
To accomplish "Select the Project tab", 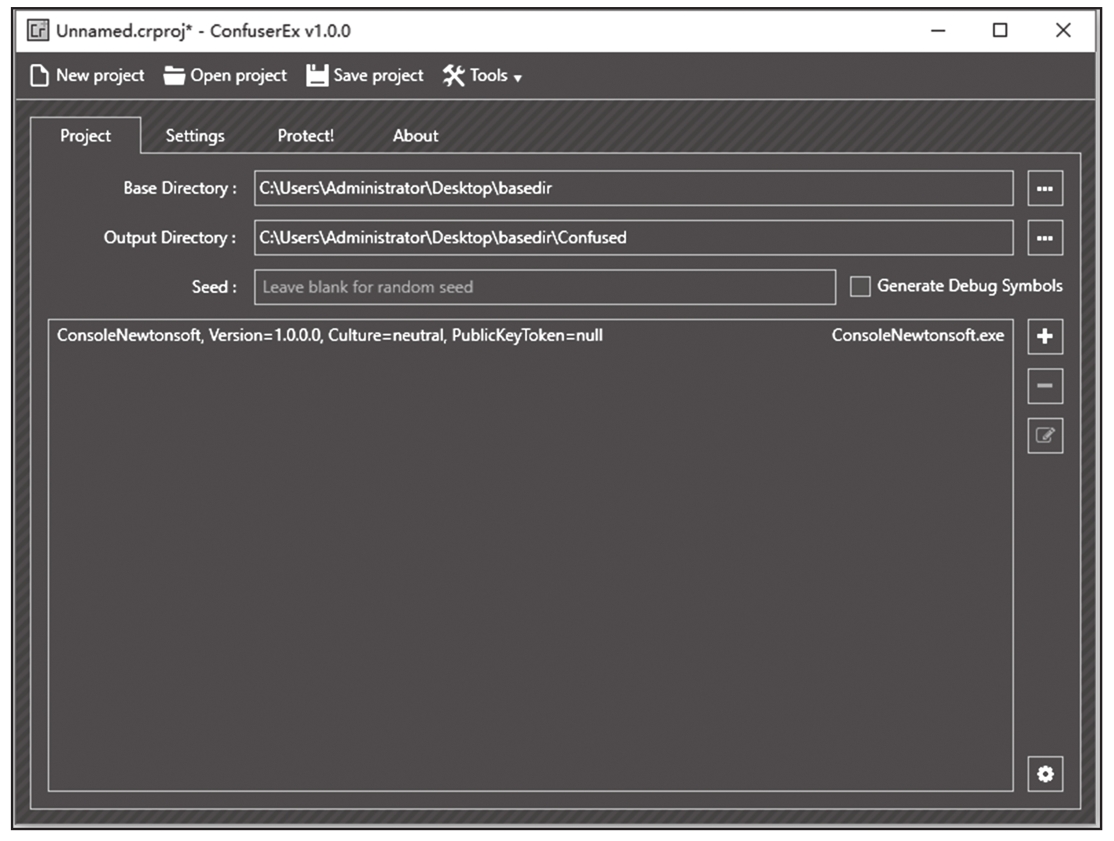I will pyautogui.click(x=86, y=136).
